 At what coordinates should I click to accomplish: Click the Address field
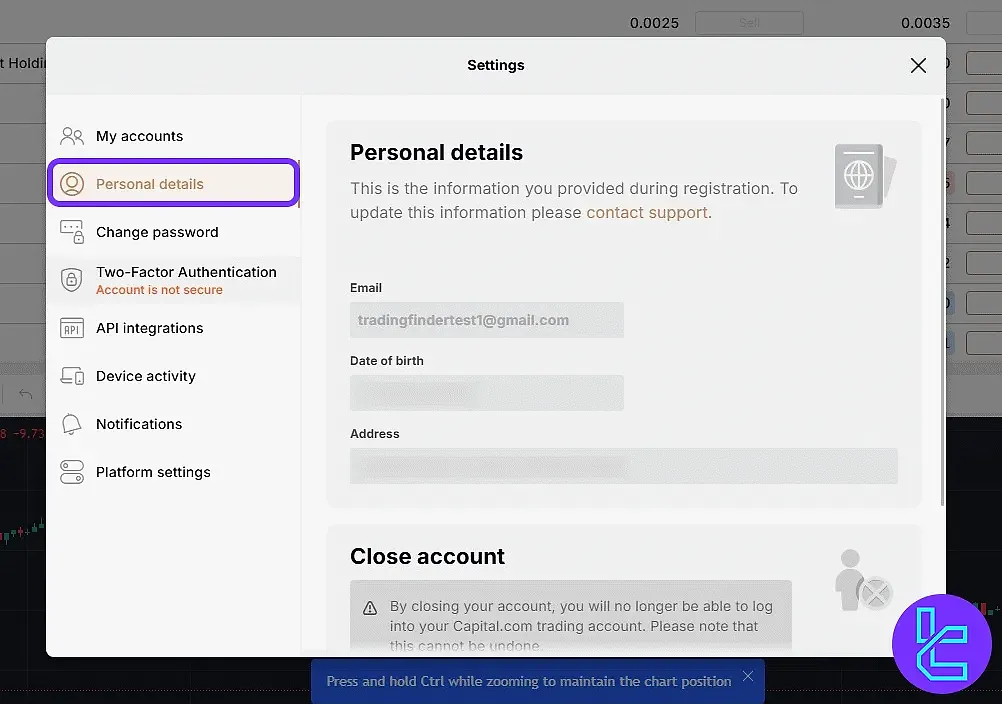pos(623,466)
